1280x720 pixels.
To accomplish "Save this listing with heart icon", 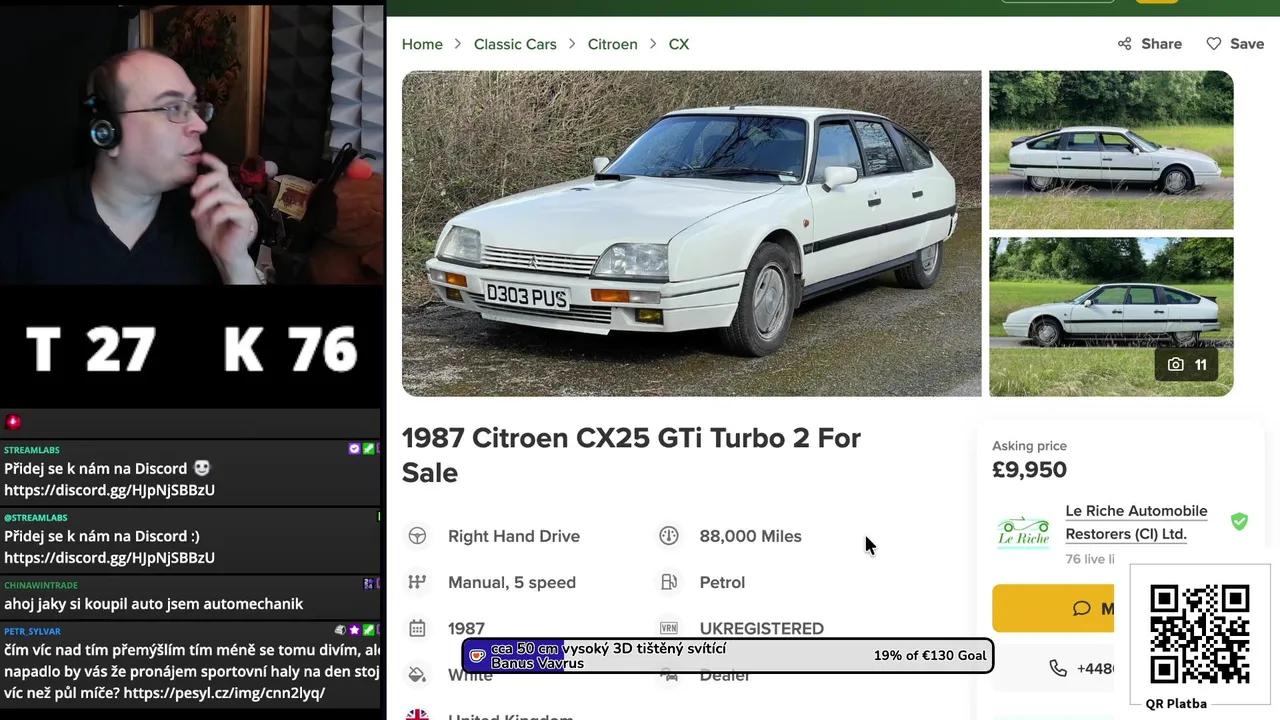I will click(x=1214, y=44).
